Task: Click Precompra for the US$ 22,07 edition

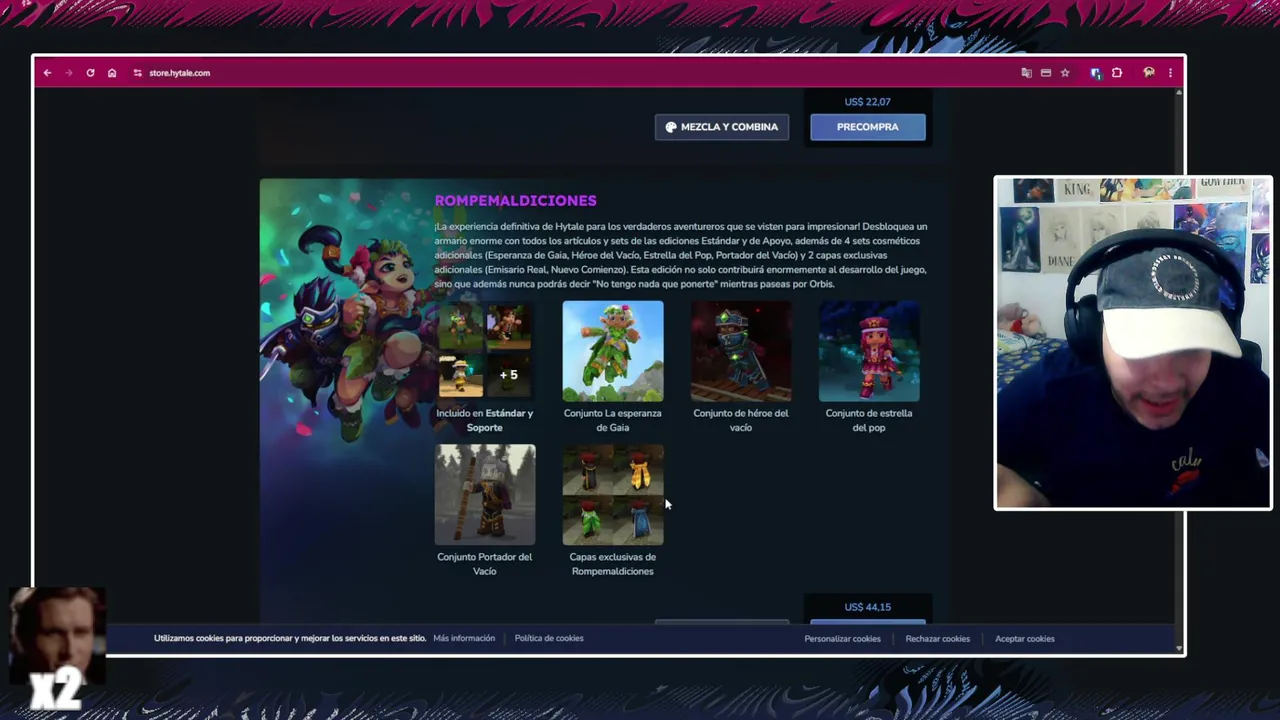Action: (x=868, y=127)
